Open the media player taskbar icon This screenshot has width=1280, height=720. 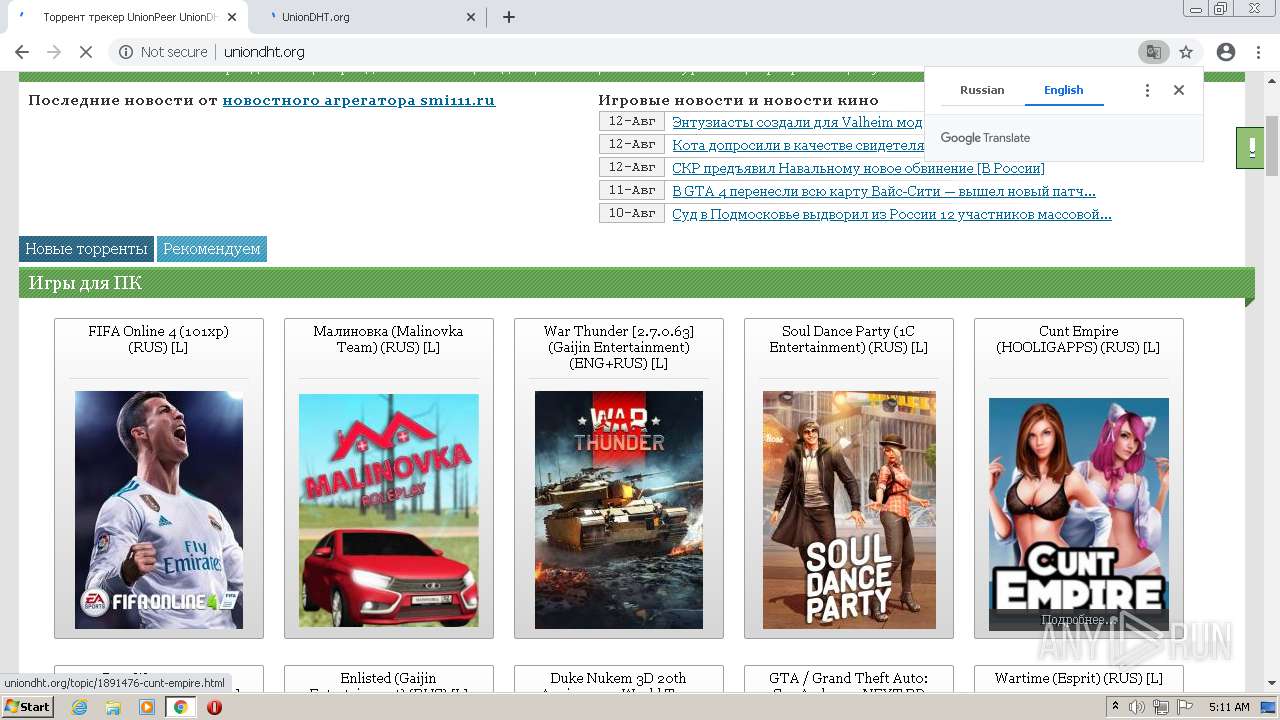147,707
